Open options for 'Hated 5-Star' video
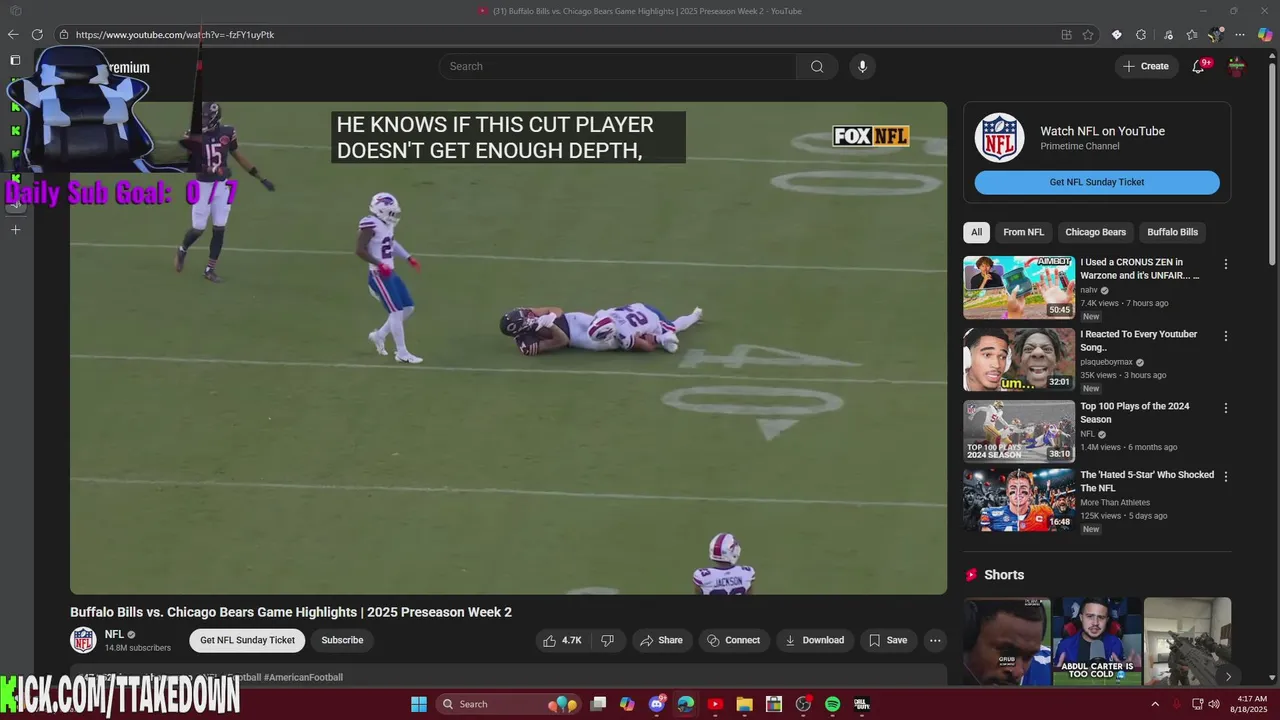Image resolution: width=1280 pixels, height=720 pixels. pyautogui.click(x=1226, y=476)
